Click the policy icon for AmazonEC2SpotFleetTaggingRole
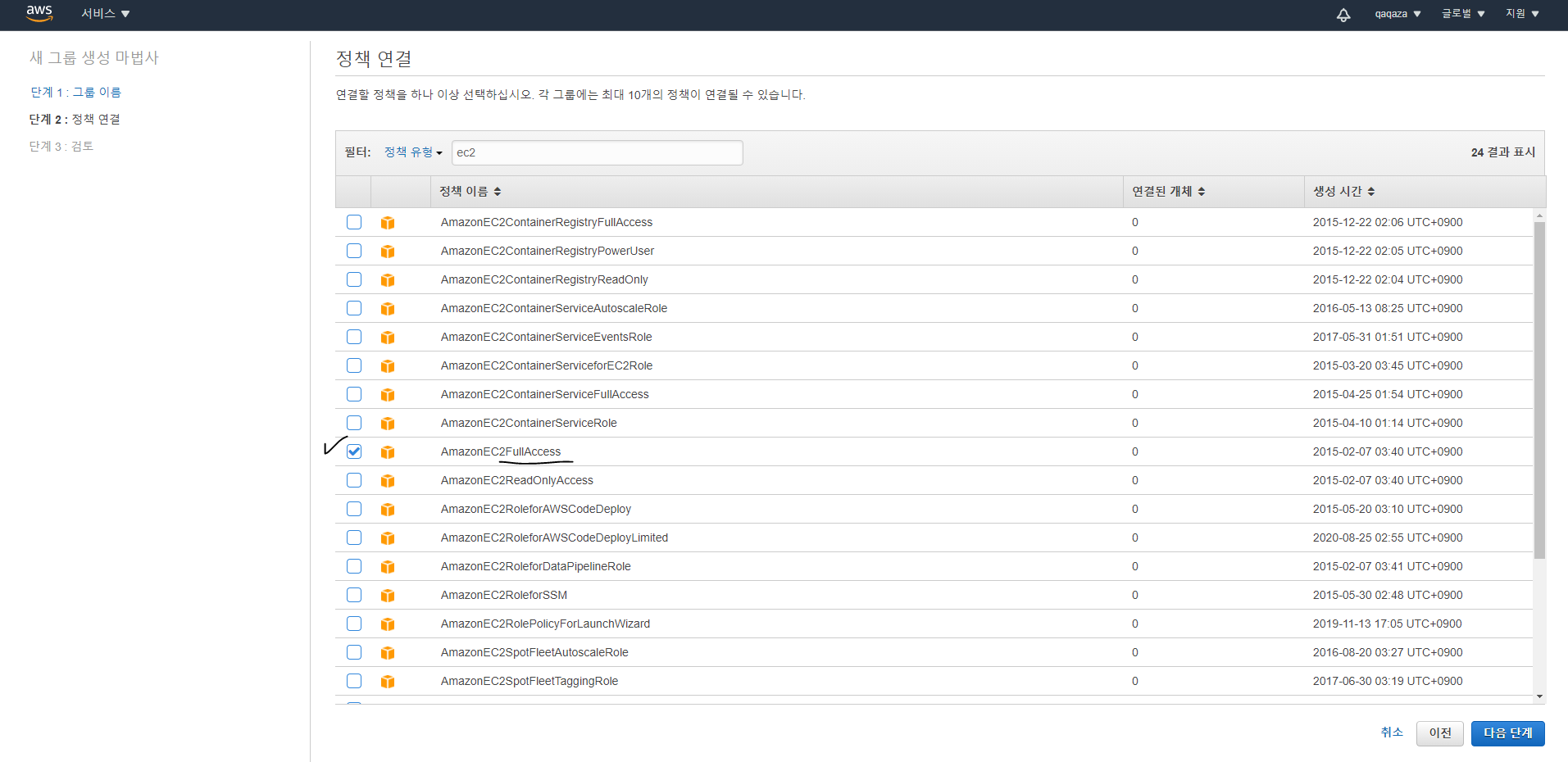Screen dimensions: 1568x762 [388, 682]
